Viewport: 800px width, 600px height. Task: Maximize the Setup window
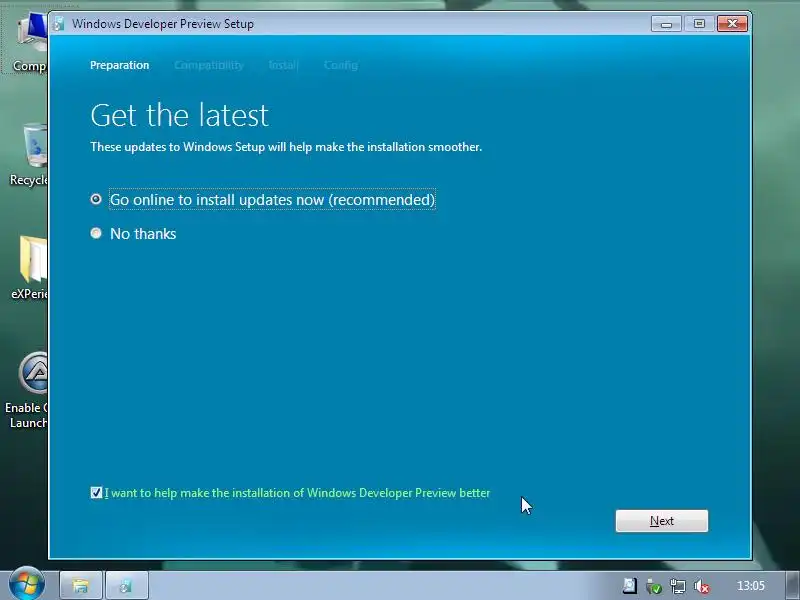[x=699, y=23]
